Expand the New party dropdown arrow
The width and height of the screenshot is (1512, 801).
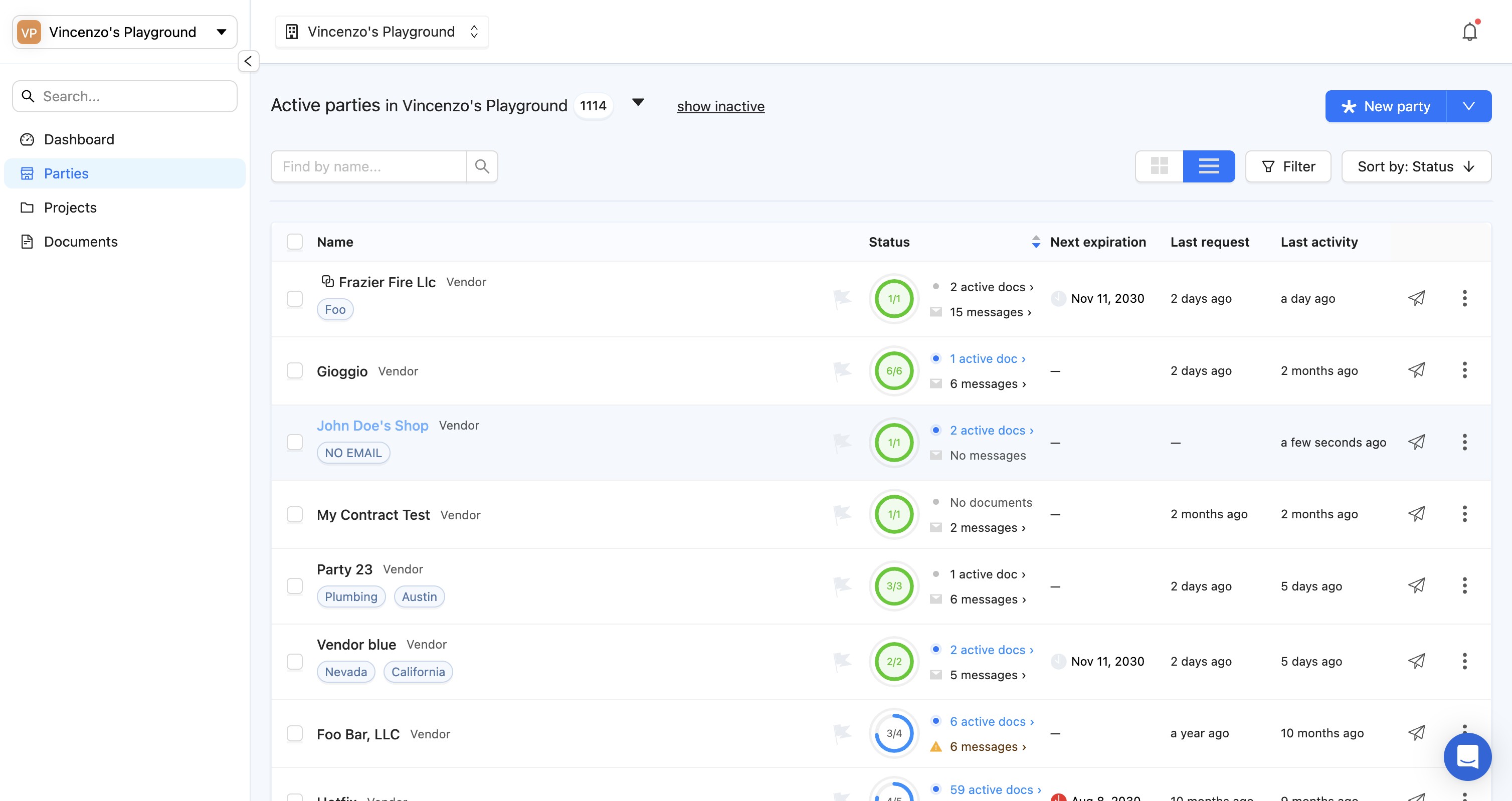(x=1468, y=106)
